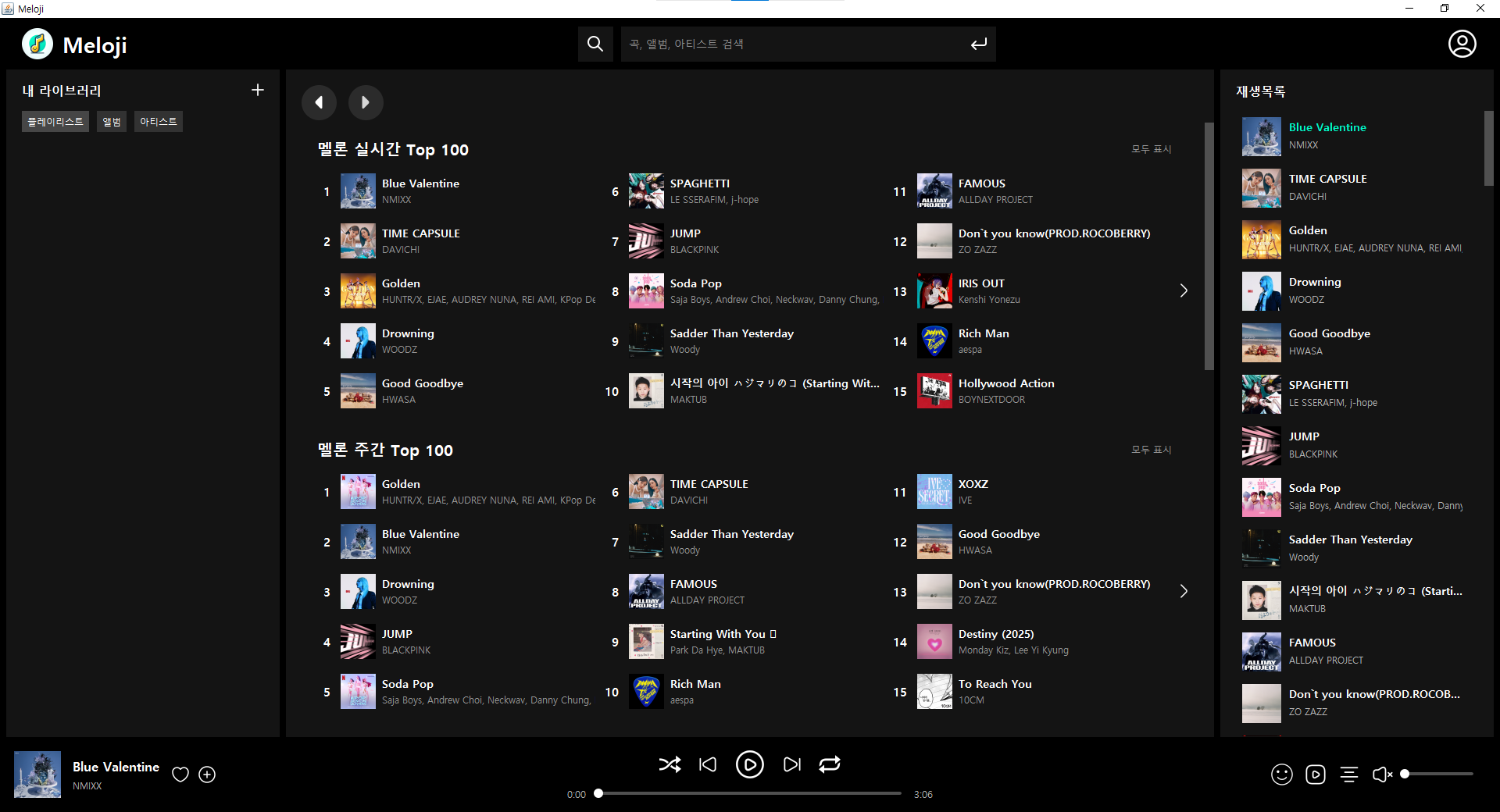Select Soda Pop in realtime chart

click(696, 283)
